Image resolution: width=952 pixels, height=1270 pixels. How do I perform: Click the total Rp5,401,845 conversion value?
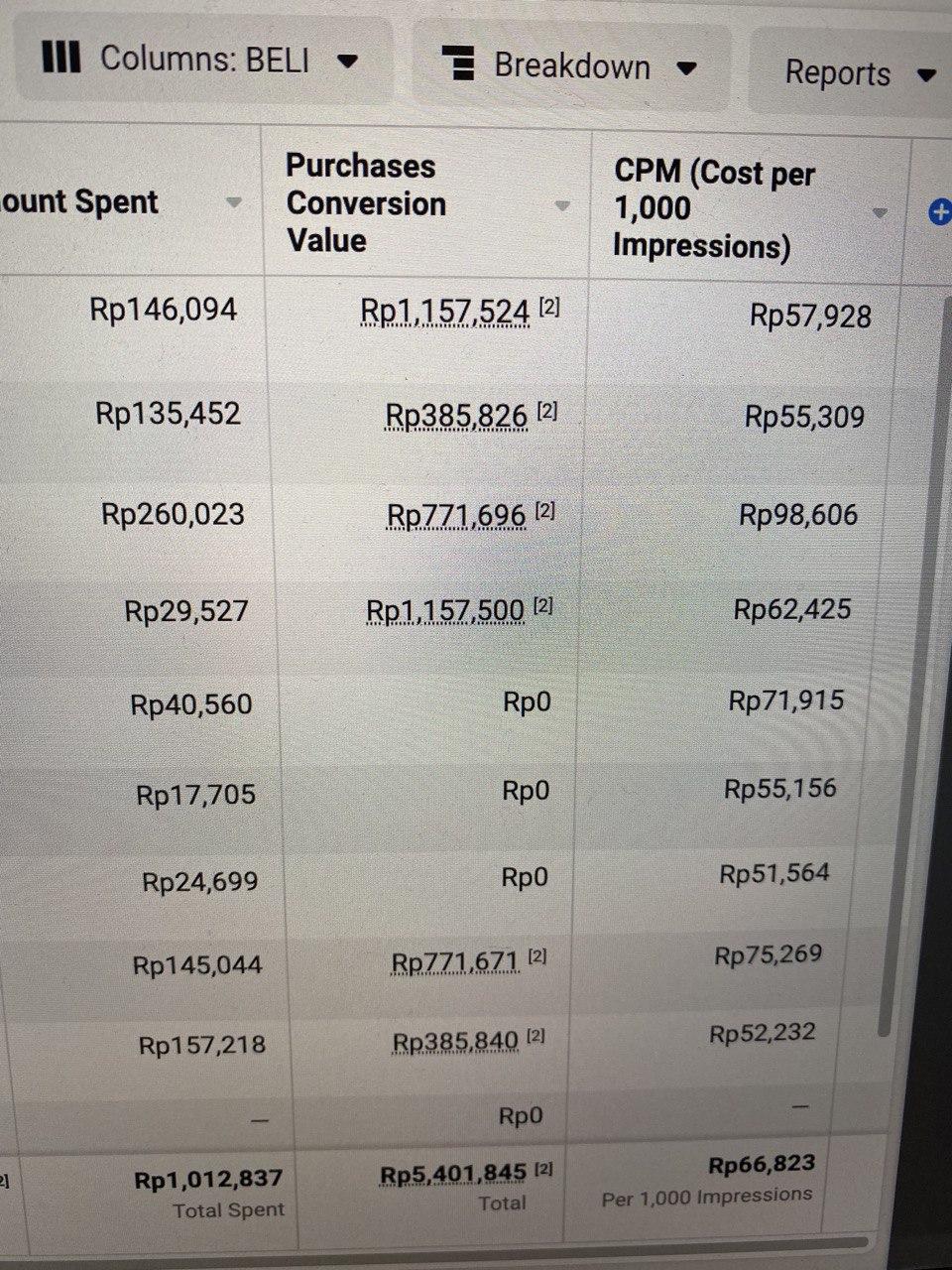pos(453,1175)
